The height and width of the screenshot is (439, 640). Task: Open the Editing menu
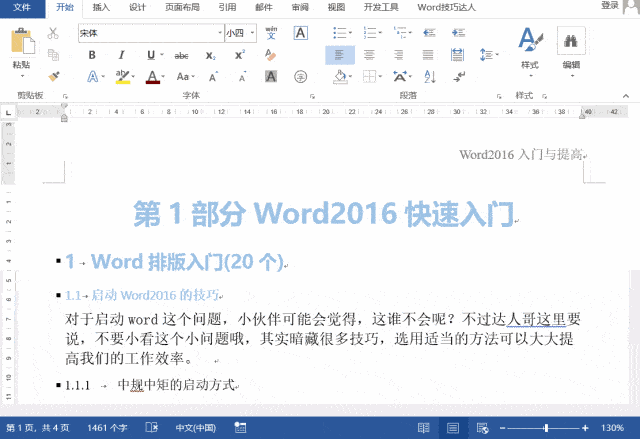point(571,50)
